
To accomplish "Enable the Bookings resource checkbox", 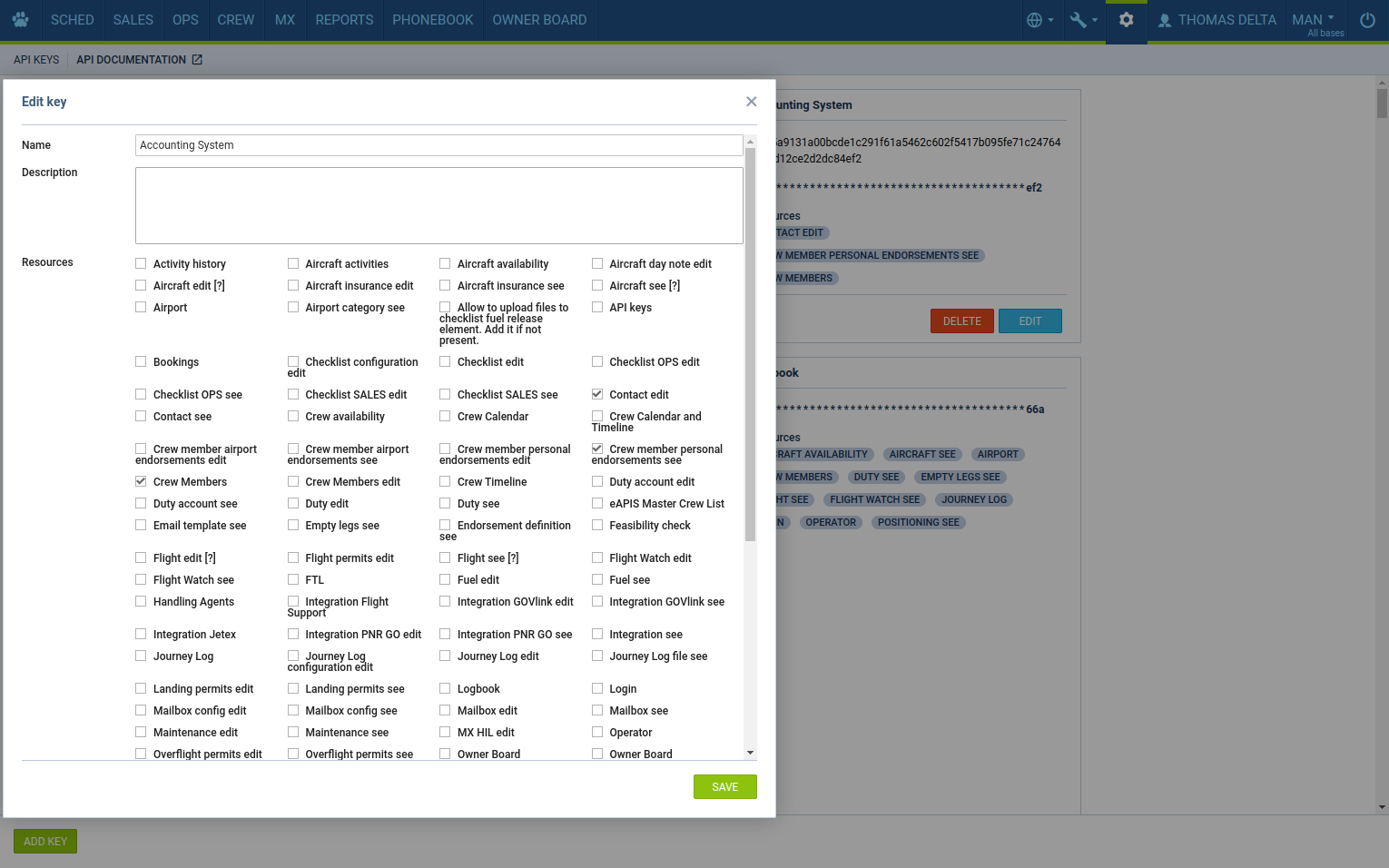I will (x=141, y=361).
